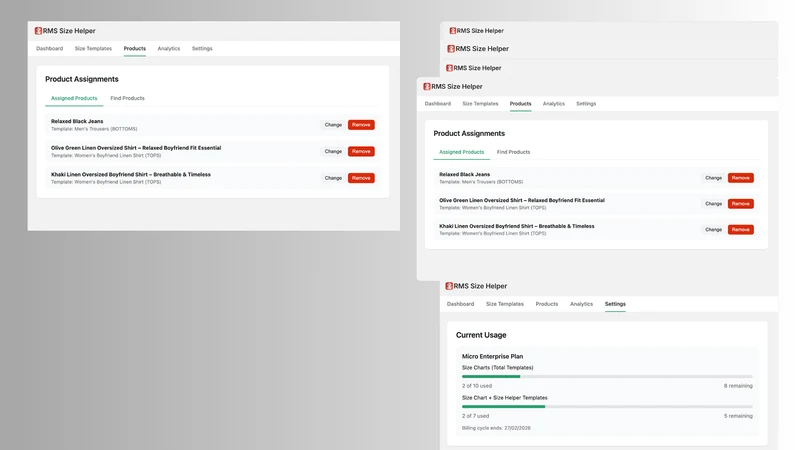The height and width of the screenshot is (450, 800).
Task: Click 'Relaxed Black Jeans' name in left window
Action: (77, 121)
